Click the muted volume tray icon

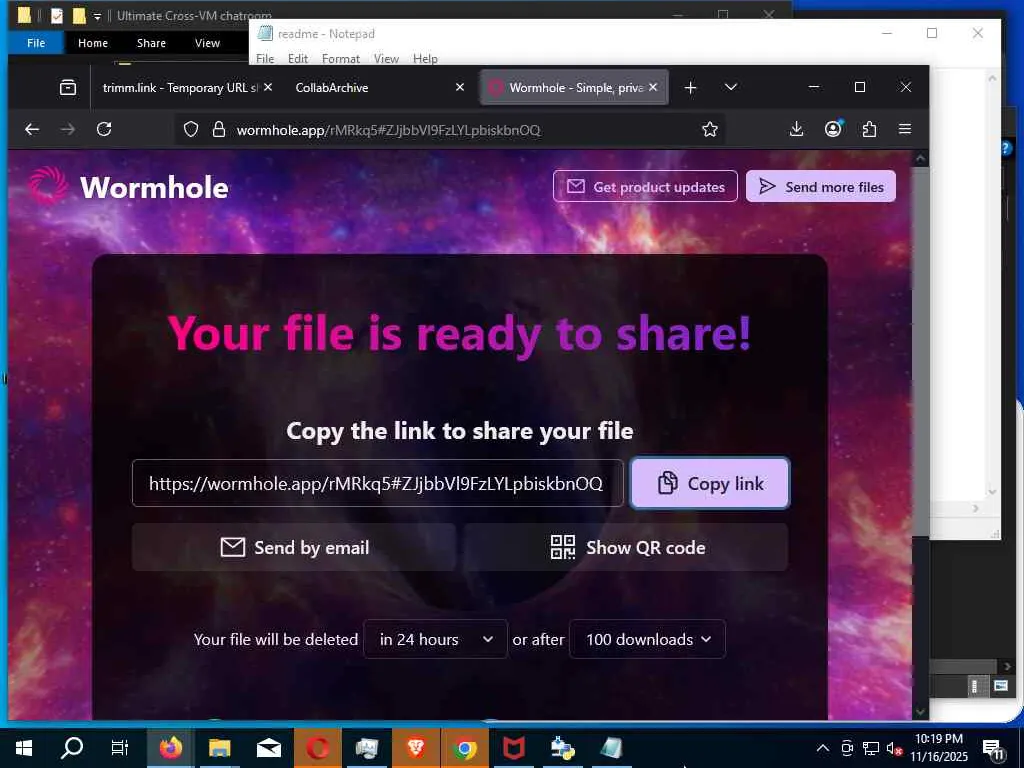[894, 748]
